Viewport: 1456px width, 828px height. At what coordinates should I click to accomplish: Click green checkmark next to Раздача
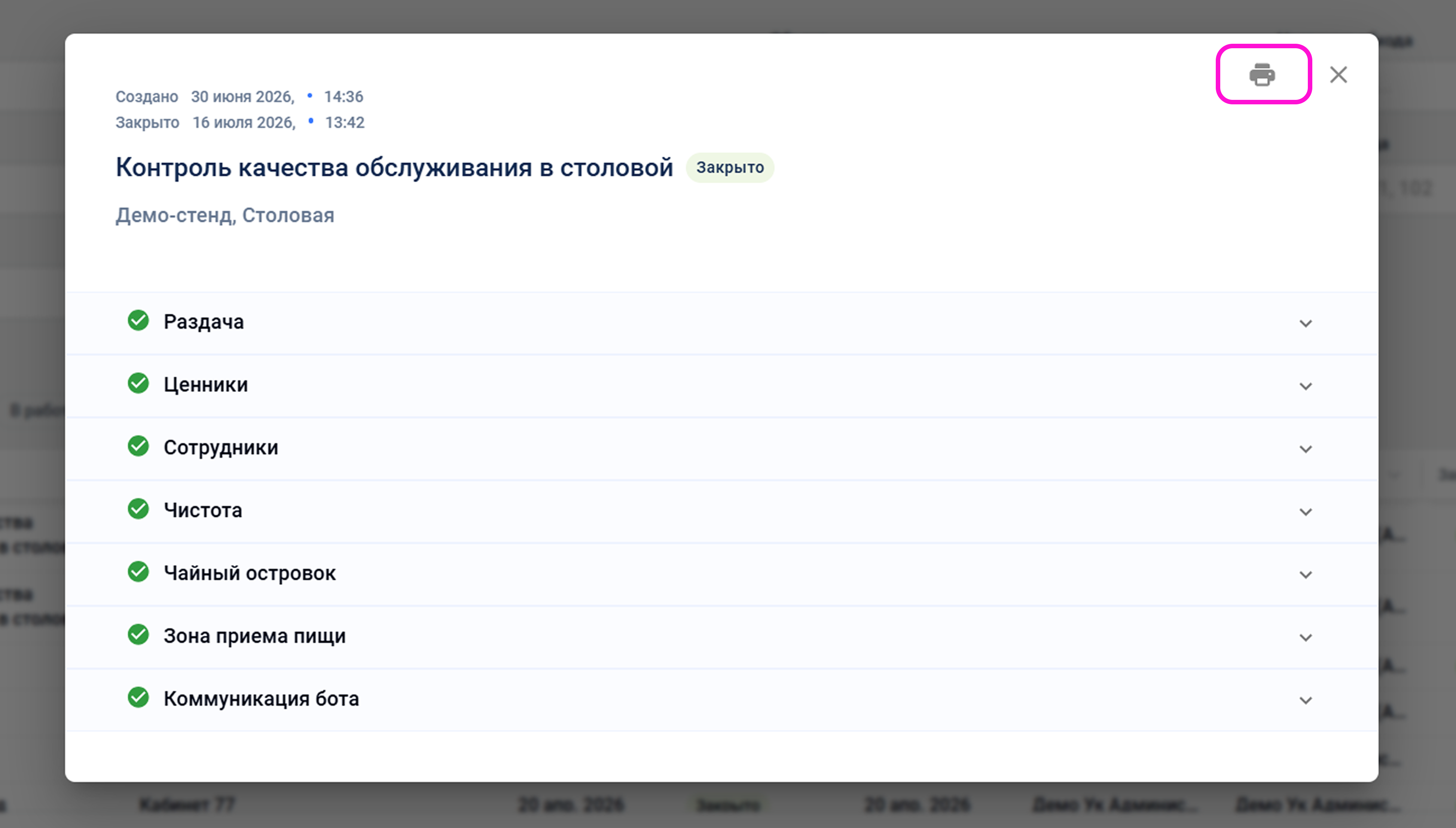tap(138, 320)
